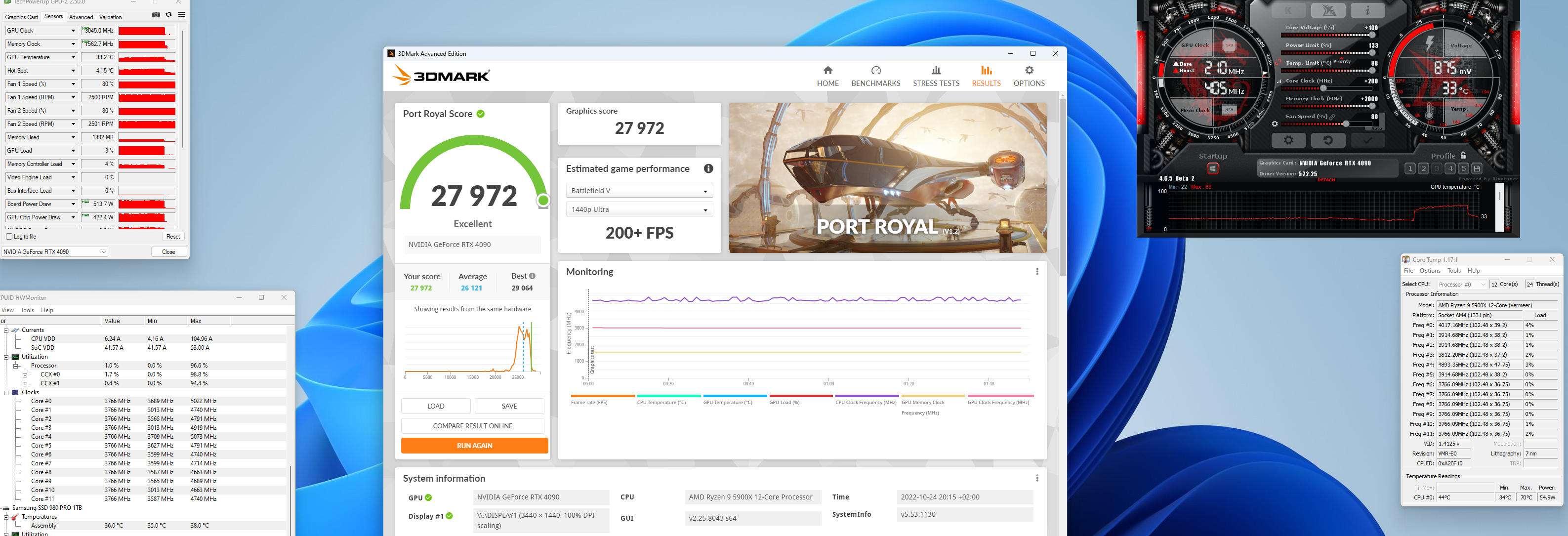The height and width of the screenshot is (536, 1568).
Task: Collapse the Currents node in HWMonitor
Action: 6,330
